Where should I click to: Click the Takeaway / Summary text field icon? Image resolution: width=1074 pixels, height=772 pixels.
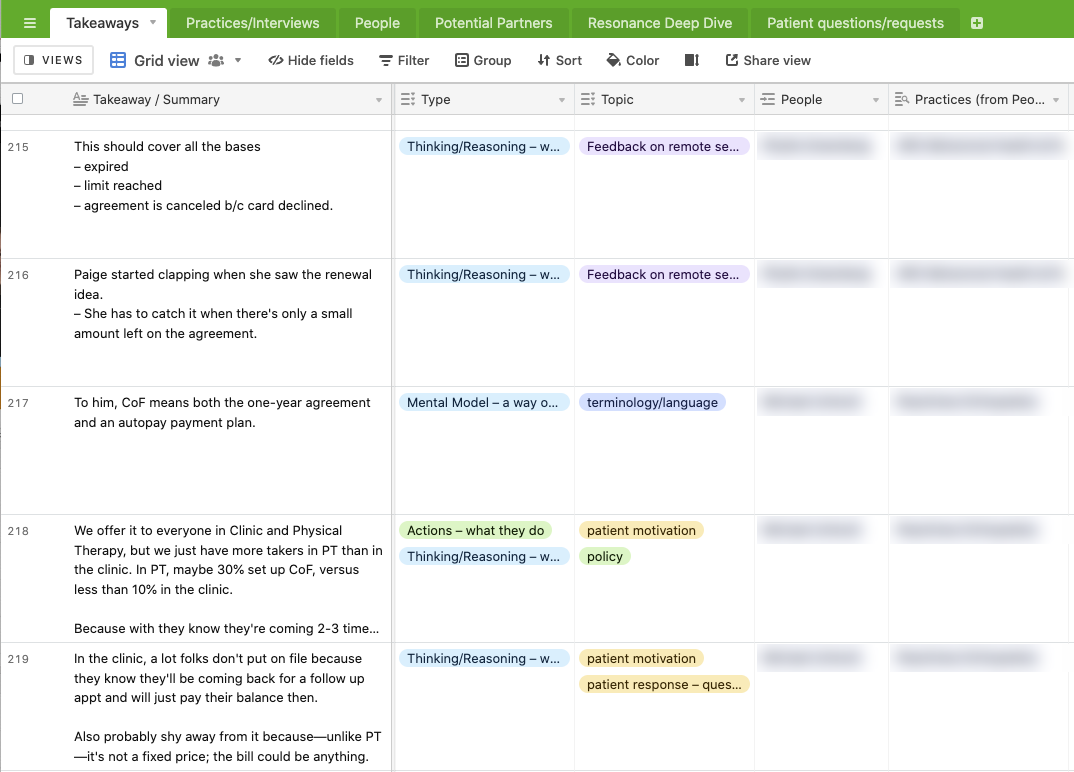pyautogui.click(x=80, y=99)
